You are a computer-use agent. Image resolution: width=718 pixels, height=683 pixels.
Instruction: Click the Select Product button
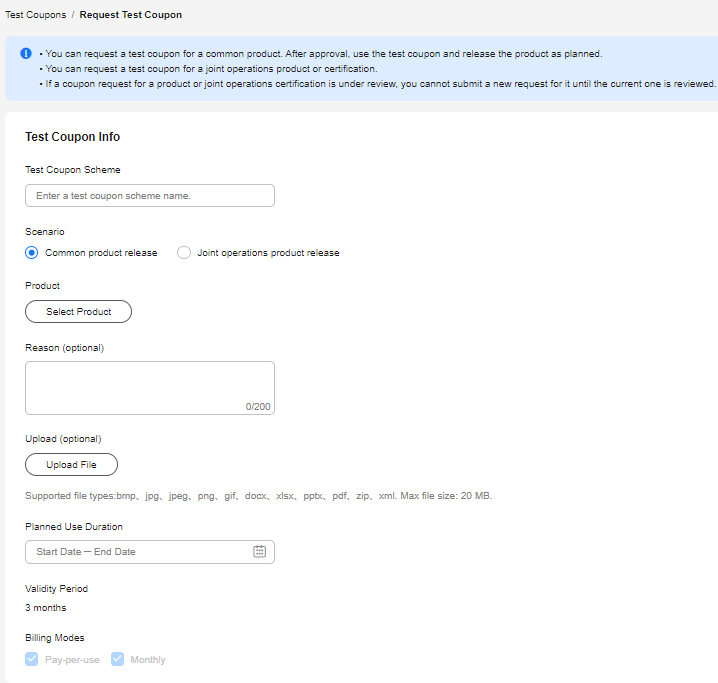point(78,311)
